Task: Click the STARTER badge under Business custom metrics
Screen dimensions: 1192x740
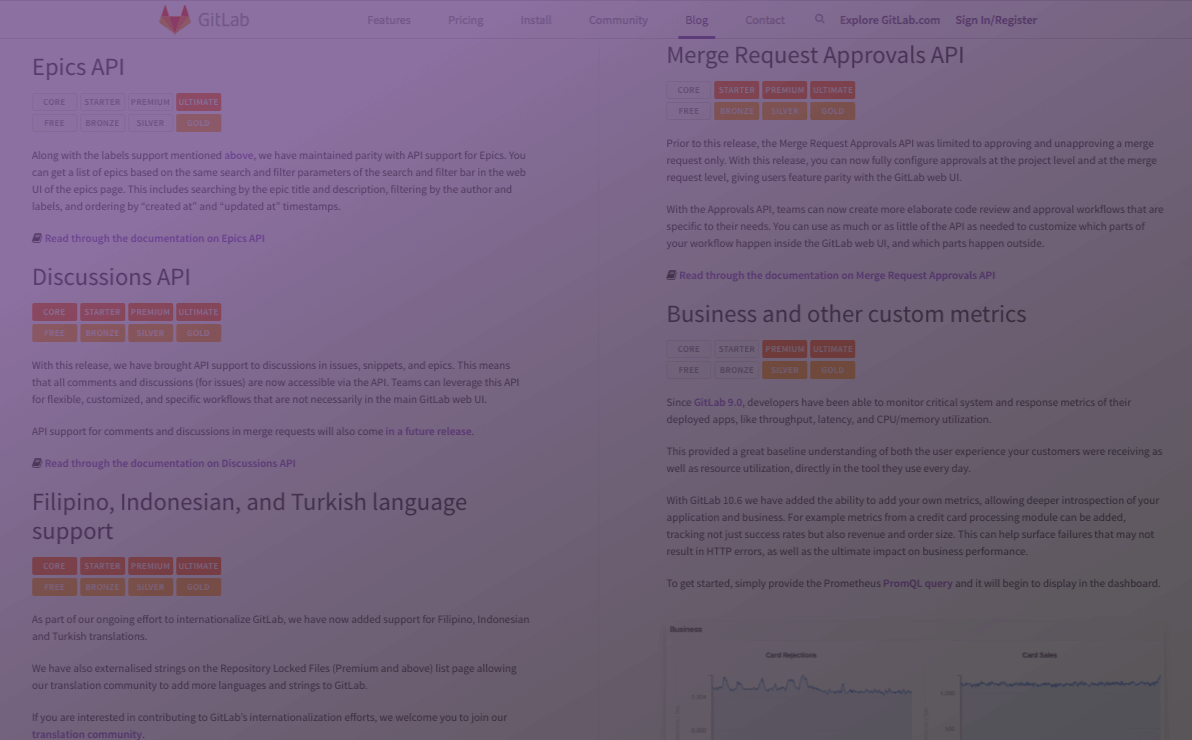Action: (x=737, y=349)
